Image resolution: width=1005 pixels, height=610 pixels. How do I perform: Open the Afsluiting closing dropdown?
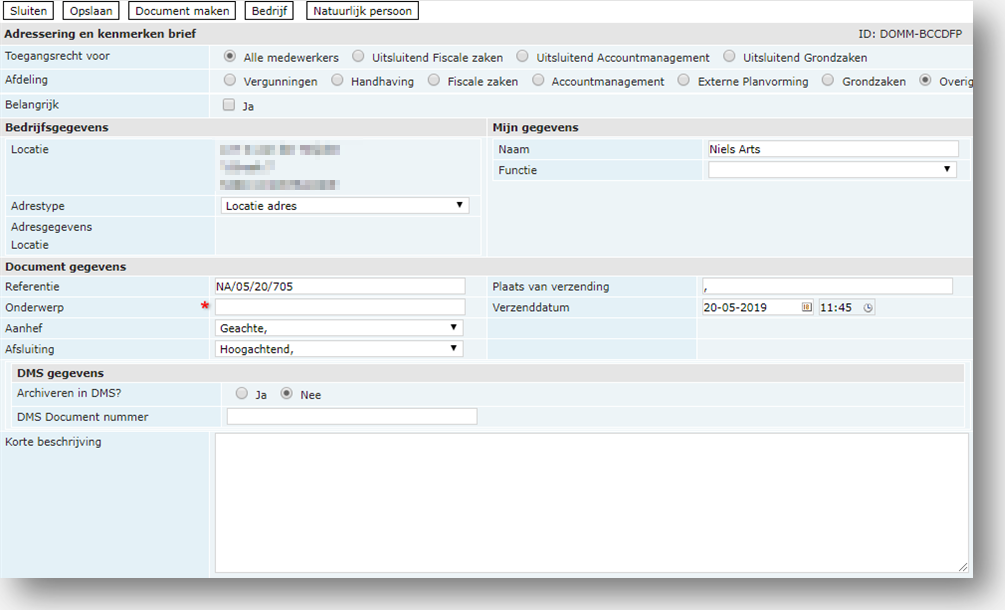pos(340,349)
